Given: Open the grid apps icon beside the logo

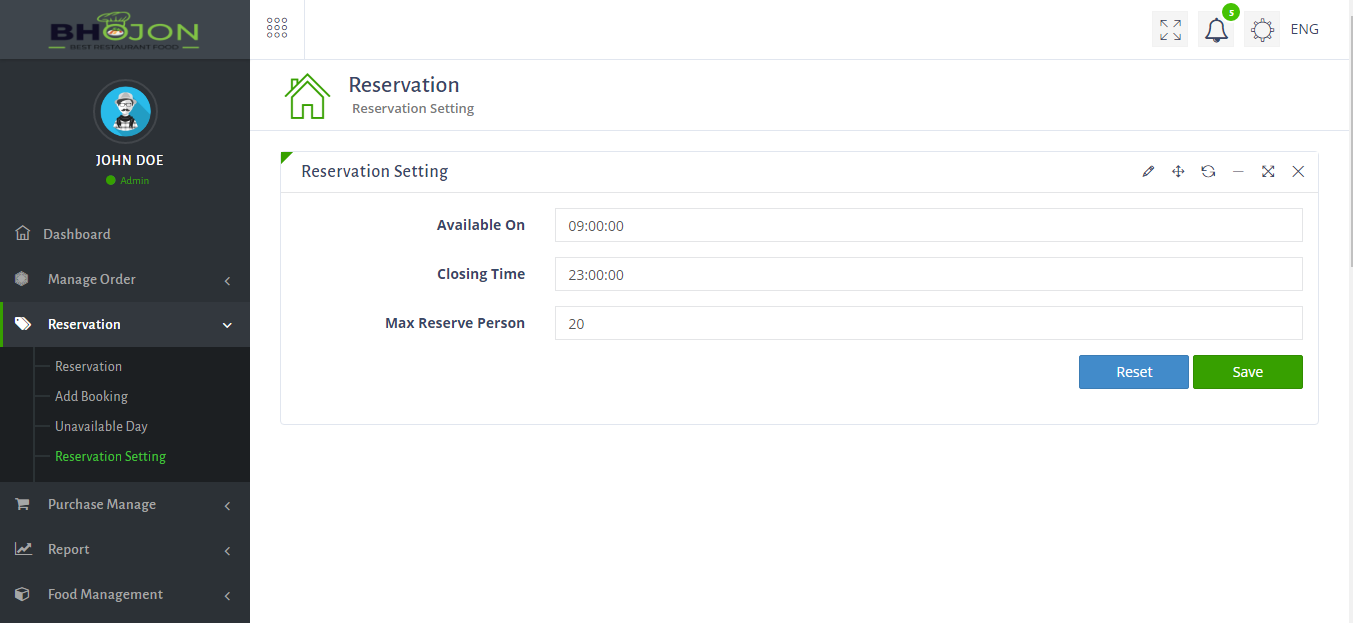Looking at the screenshot, I should click(x=277, y=27).
